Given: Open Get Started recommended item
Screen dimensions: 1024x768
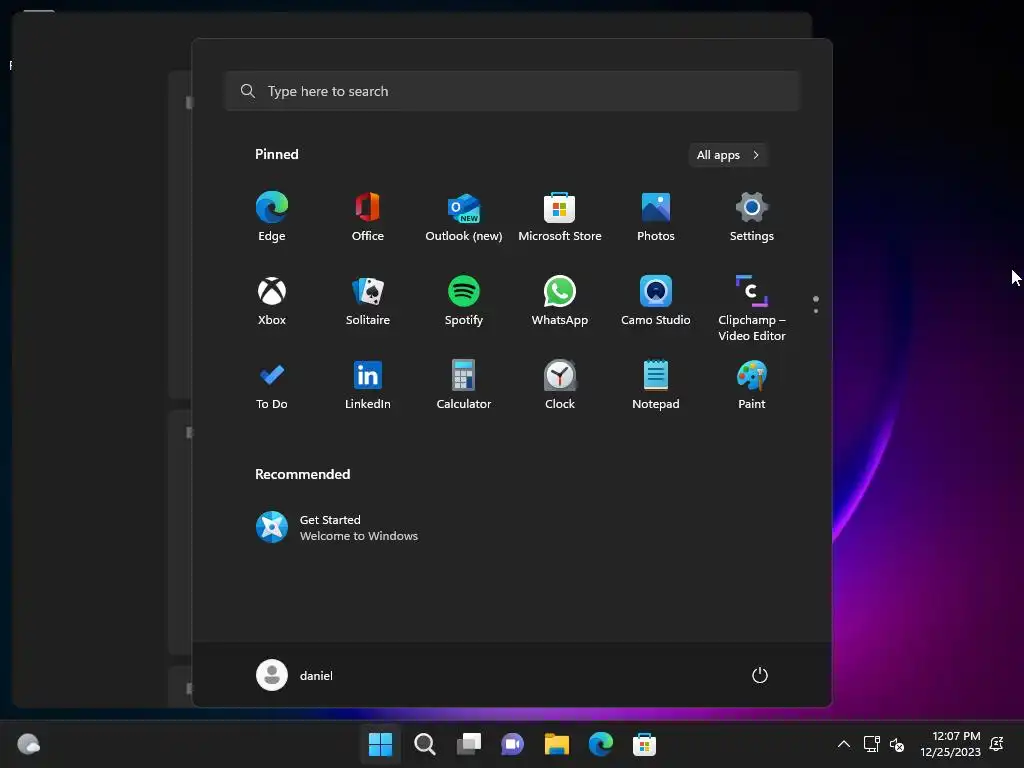Looking at the screenshot, I should click(x=337, y=527).
